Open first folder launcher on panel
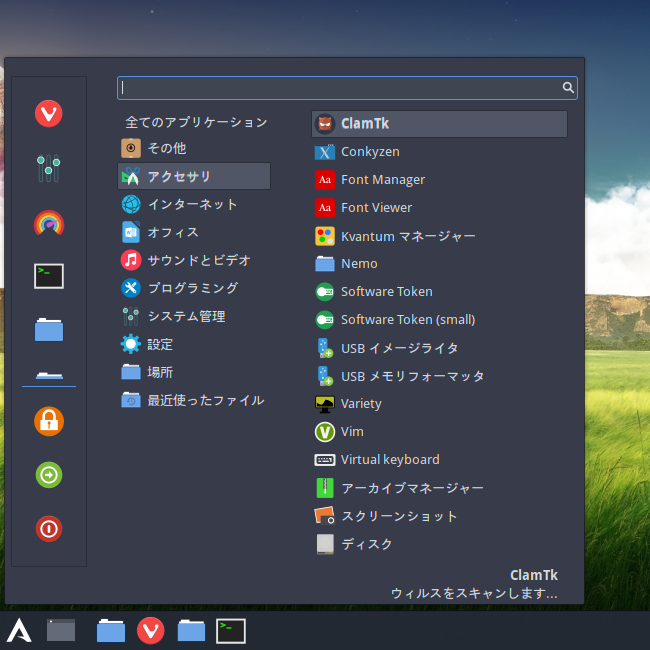 pos(111,631)
